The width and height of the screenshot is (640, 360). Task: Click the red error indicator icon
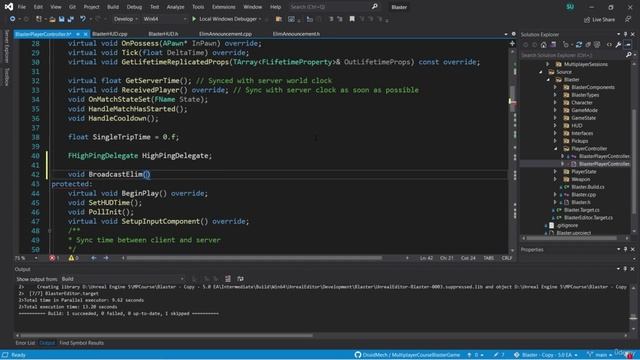(x=52, y=258)
